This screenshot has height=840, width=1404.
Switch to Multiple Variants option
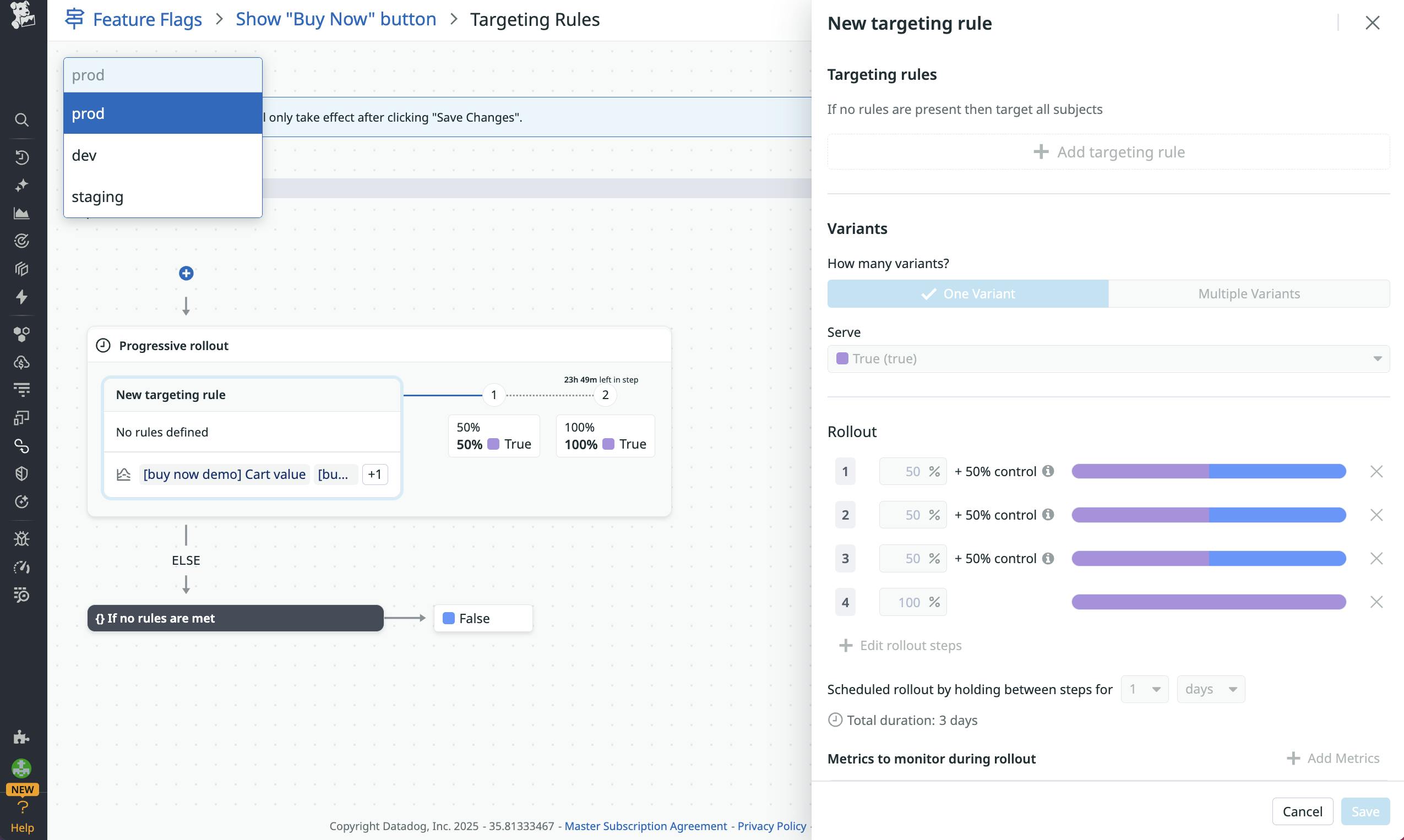(1248, 294)
